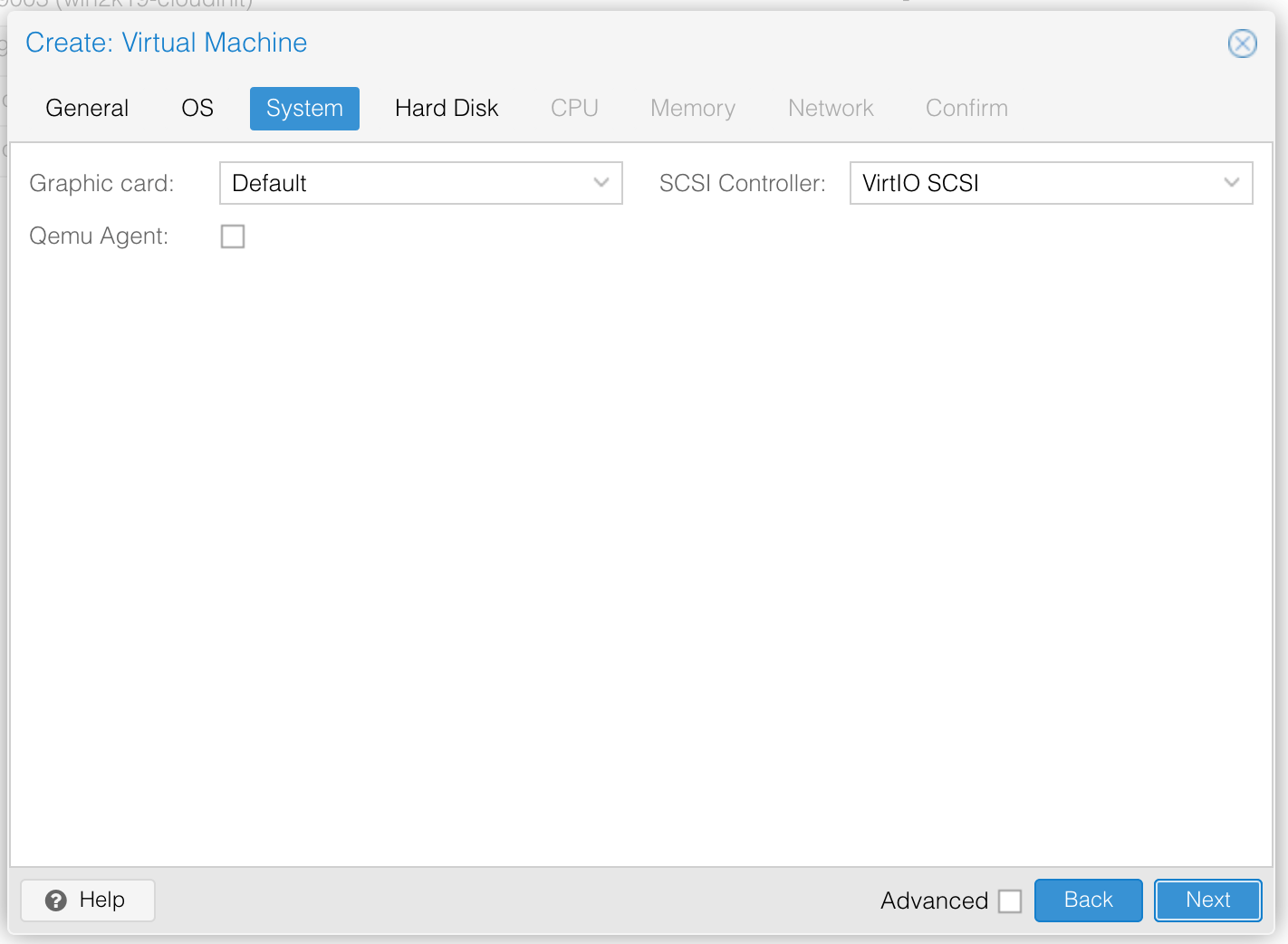Open the Hard Disk tab
The image size is (1288, 944).
pyautogui.click(x=447, y=108)
